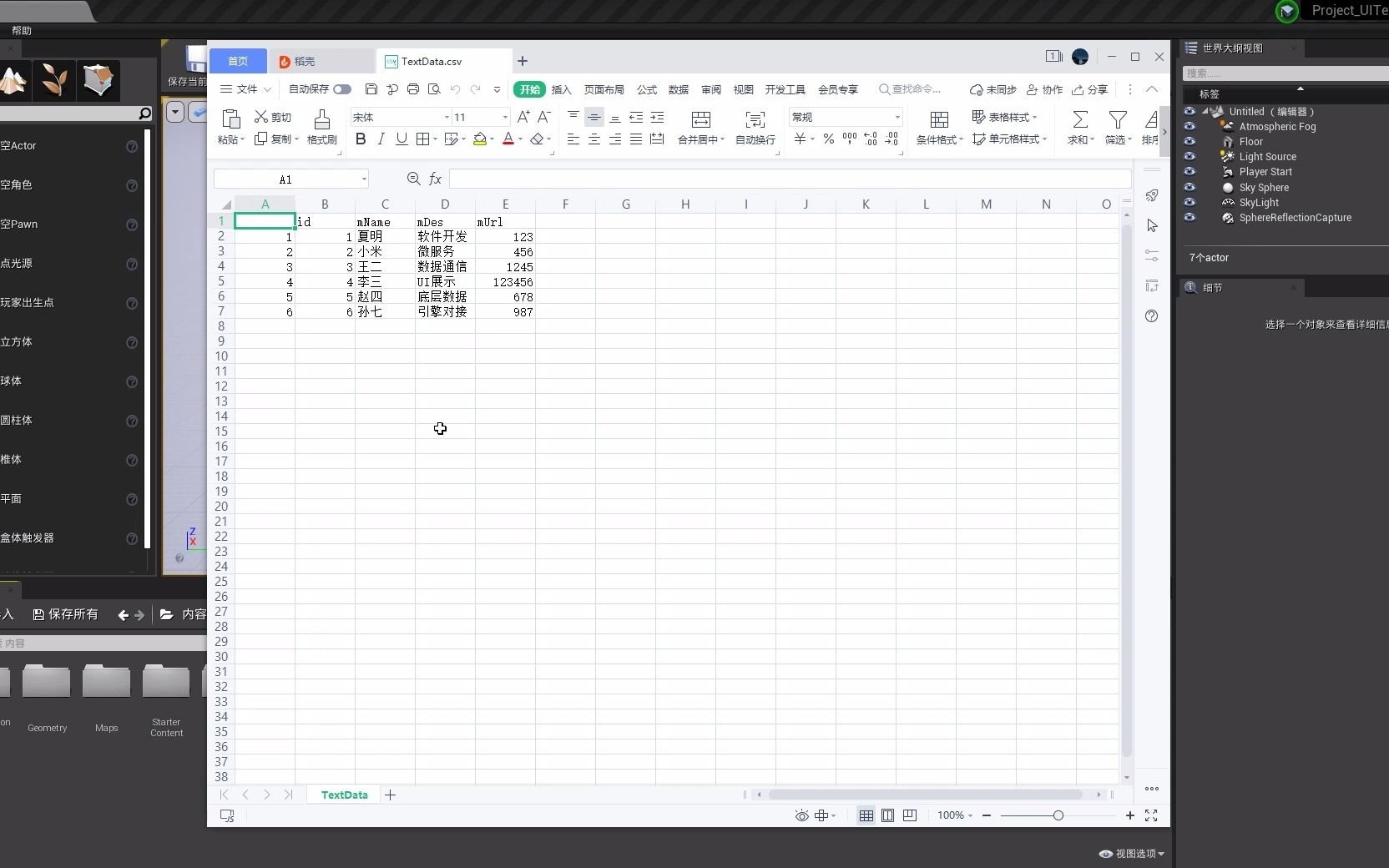Toggle visibility of Sky Sphere actor
This screenshot has width=1389, height=868.
pyautogui.click(x=1190, y=188)
